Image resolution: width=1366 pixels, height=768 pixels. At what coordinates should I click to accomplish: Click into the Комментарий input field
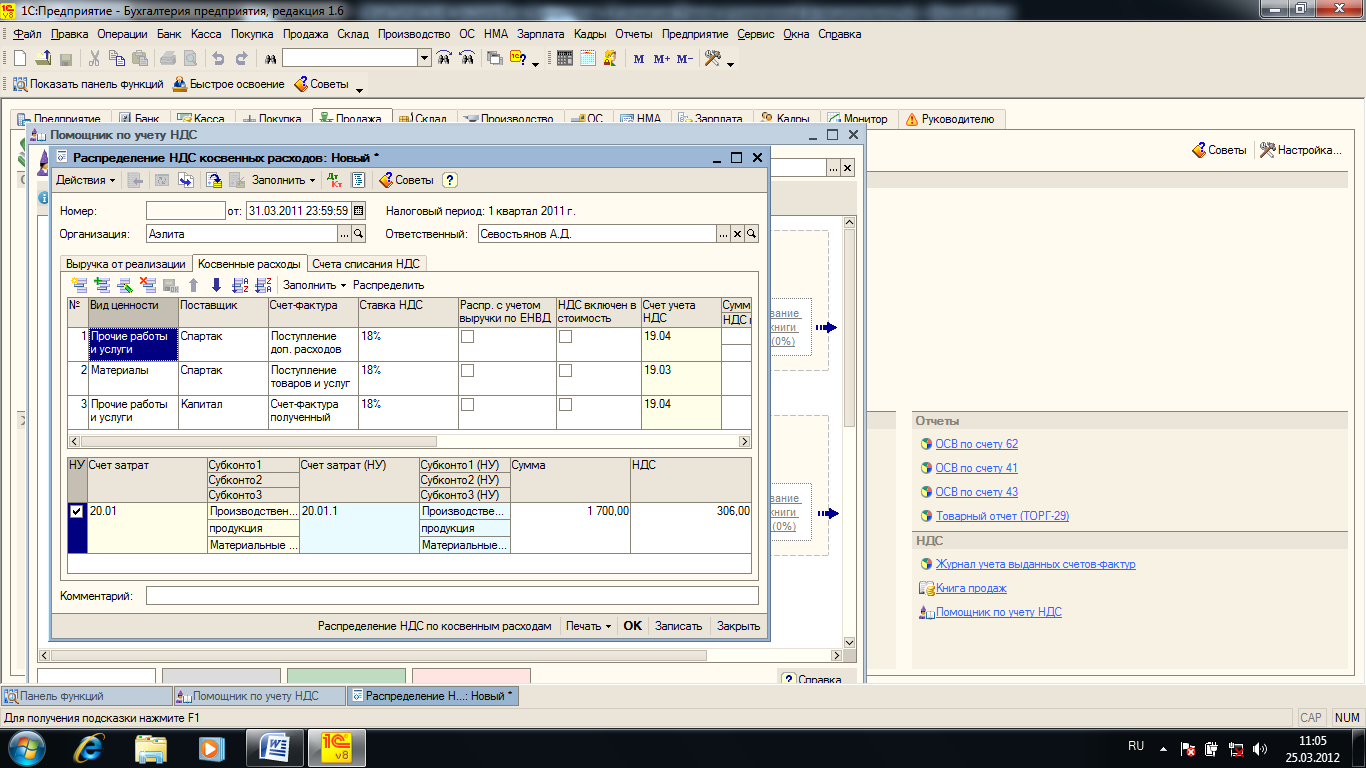pyautogui.click(x=452, y=596)
